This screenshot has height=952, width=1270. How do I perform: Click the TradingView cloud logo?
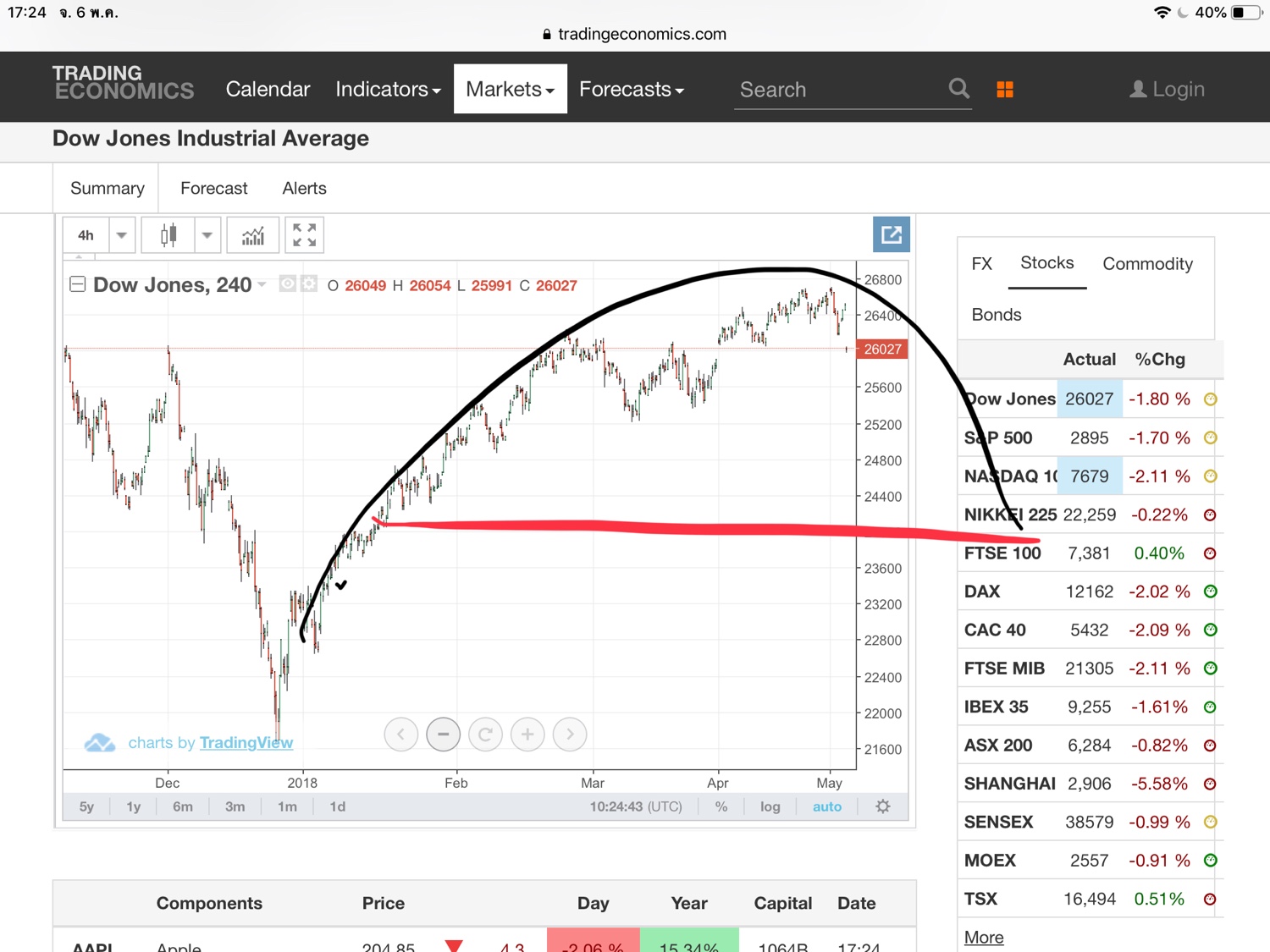click(100, 743)
